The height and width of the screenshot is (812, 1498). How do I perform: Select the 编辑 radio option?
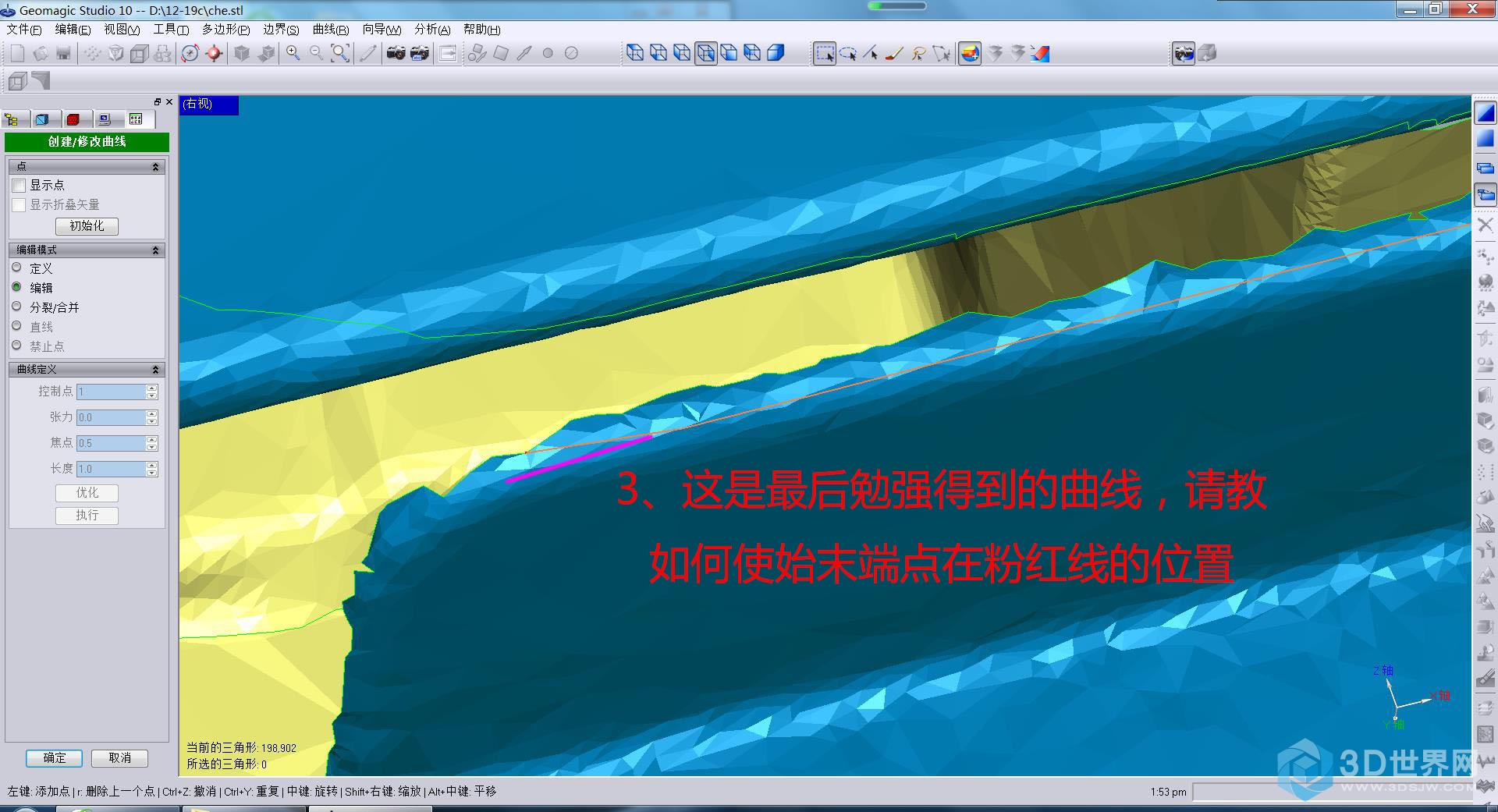point(16,287)
